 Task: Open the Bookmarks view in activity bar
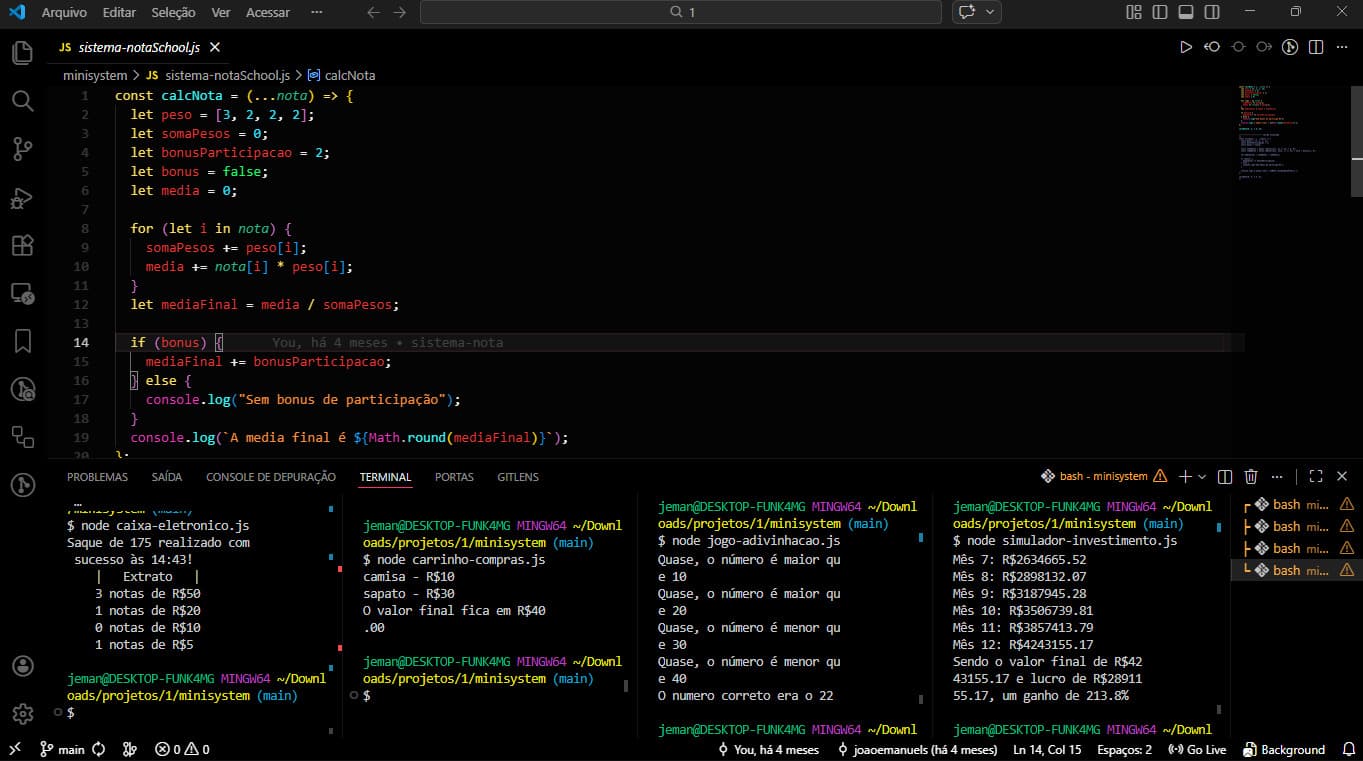22,341
